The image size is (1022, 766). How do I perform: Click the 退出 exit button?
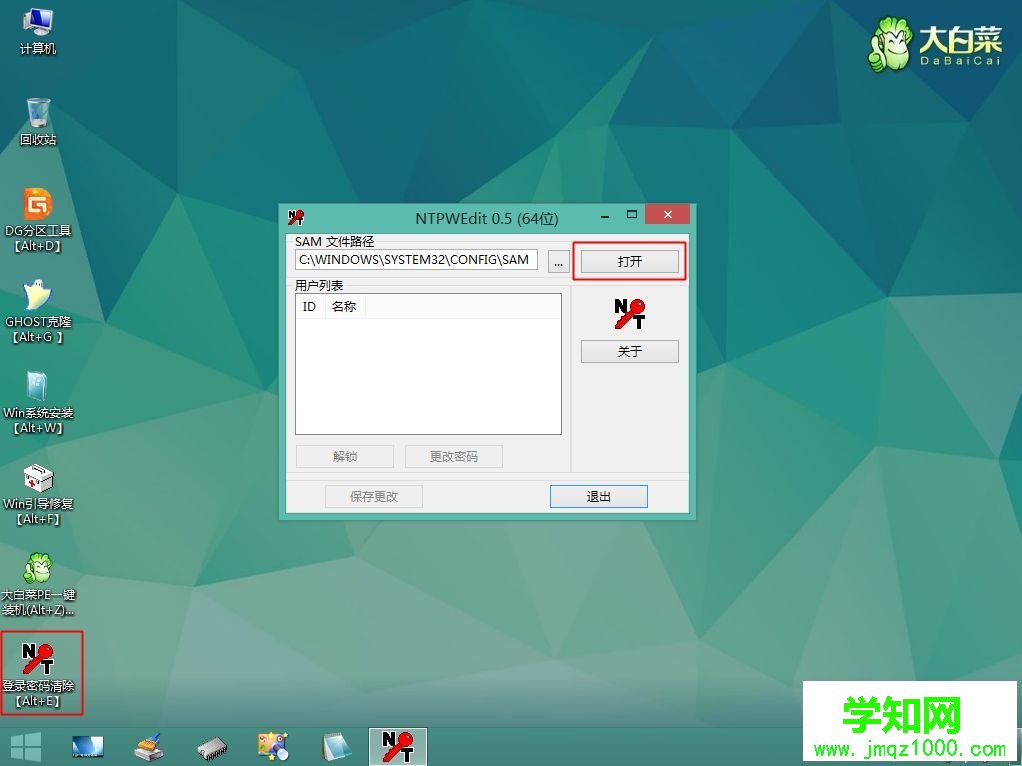pos(598,496)
